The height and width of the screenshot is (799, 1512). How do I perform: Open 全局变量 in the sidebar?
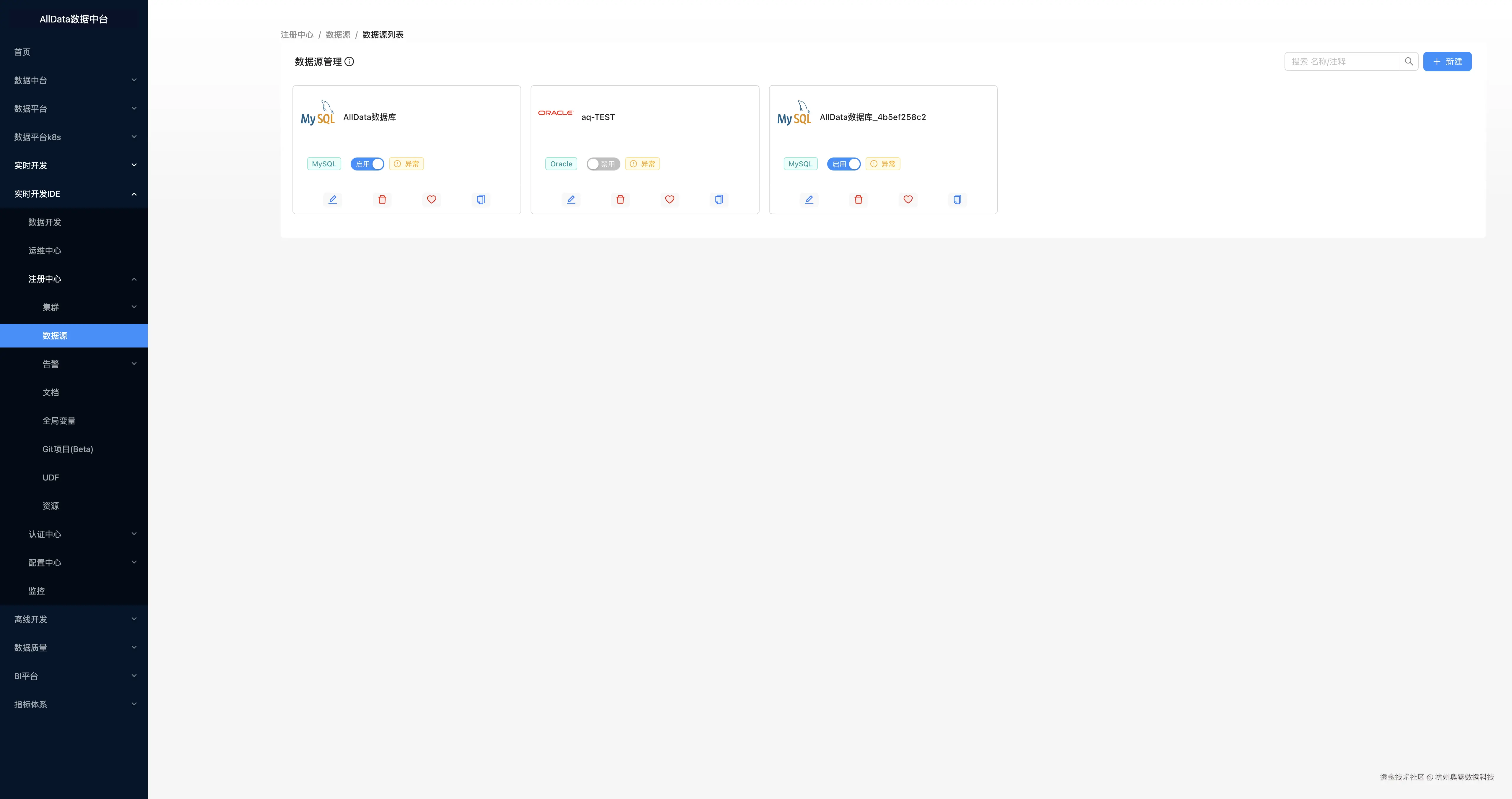point(59,421)
